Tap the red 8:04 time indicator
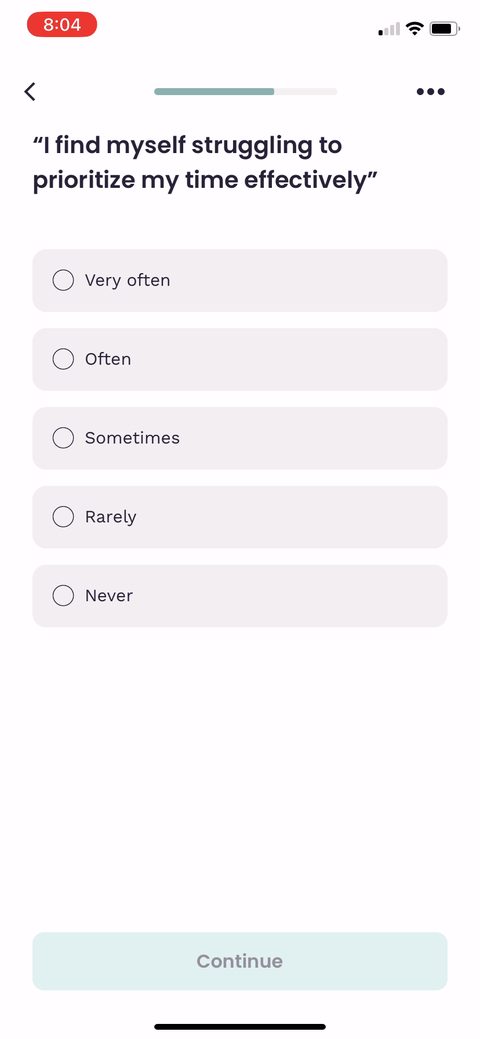 [x=62, y=25]
